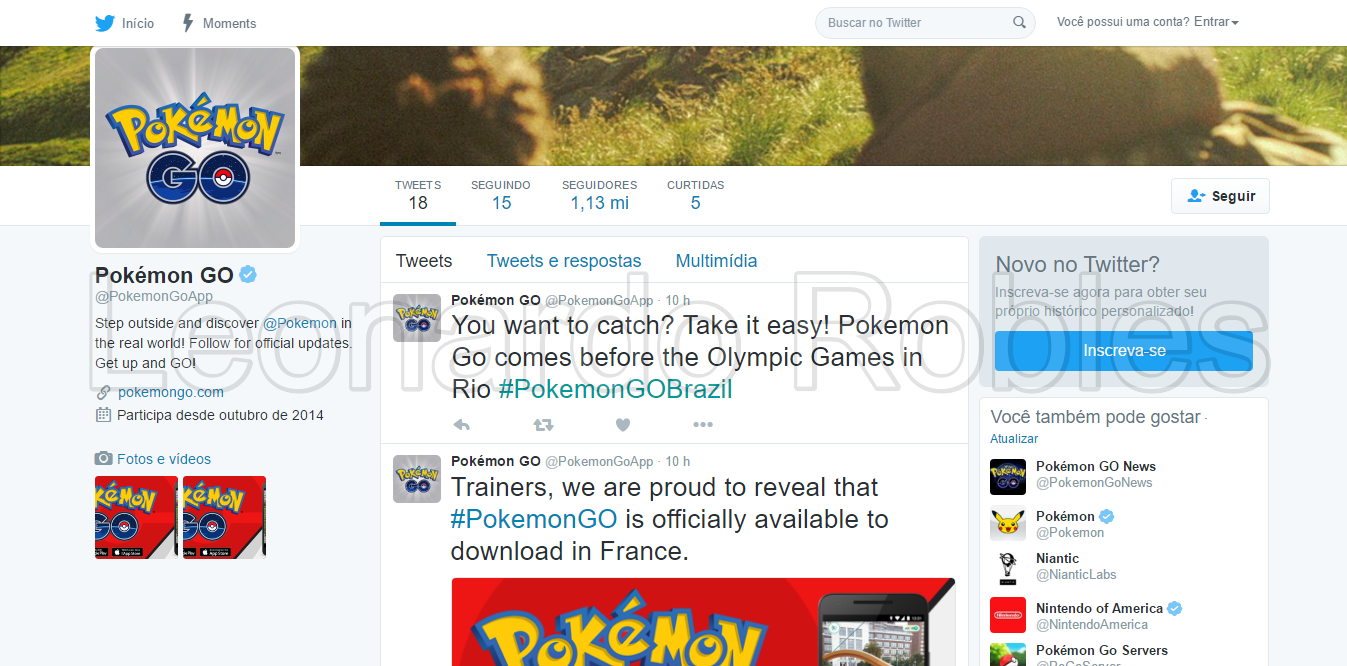Open Nintendo of America account avatar
The height and width of the screenshot is (666, 1347).
click(1008, 615)
